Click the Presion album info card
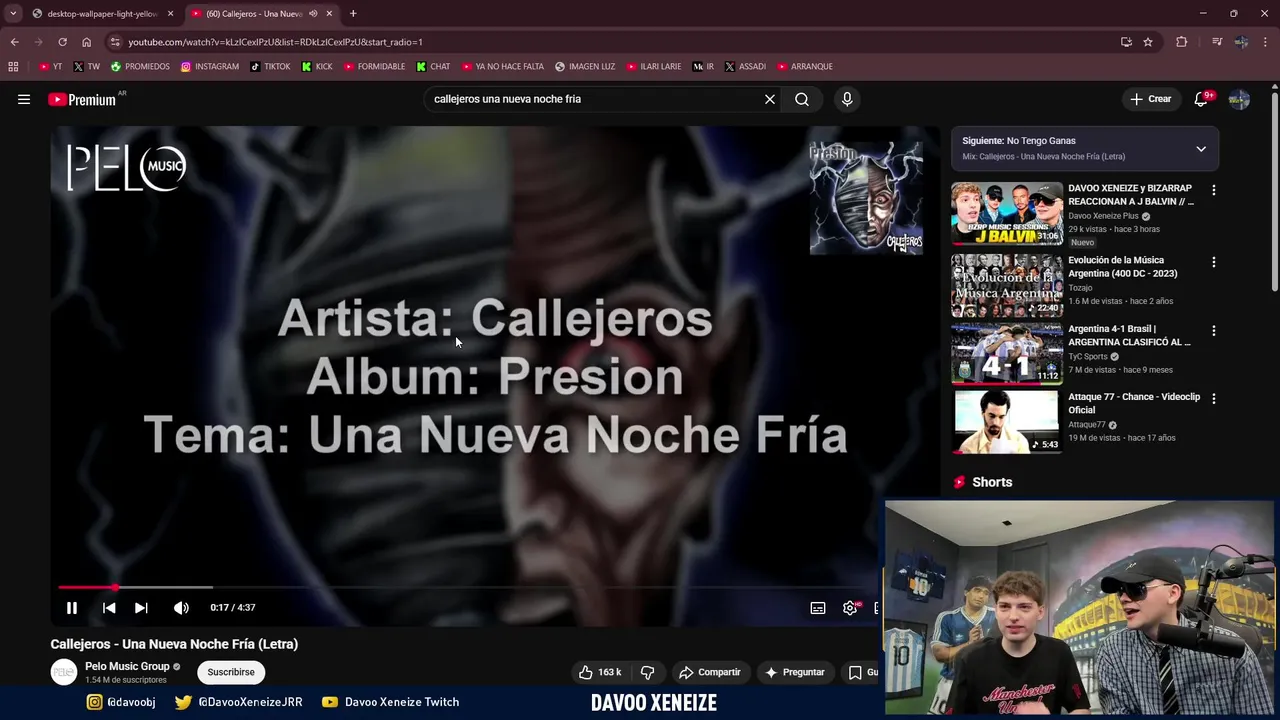The height and width of the screenshot is (720, 1280). tap(866, 198)
